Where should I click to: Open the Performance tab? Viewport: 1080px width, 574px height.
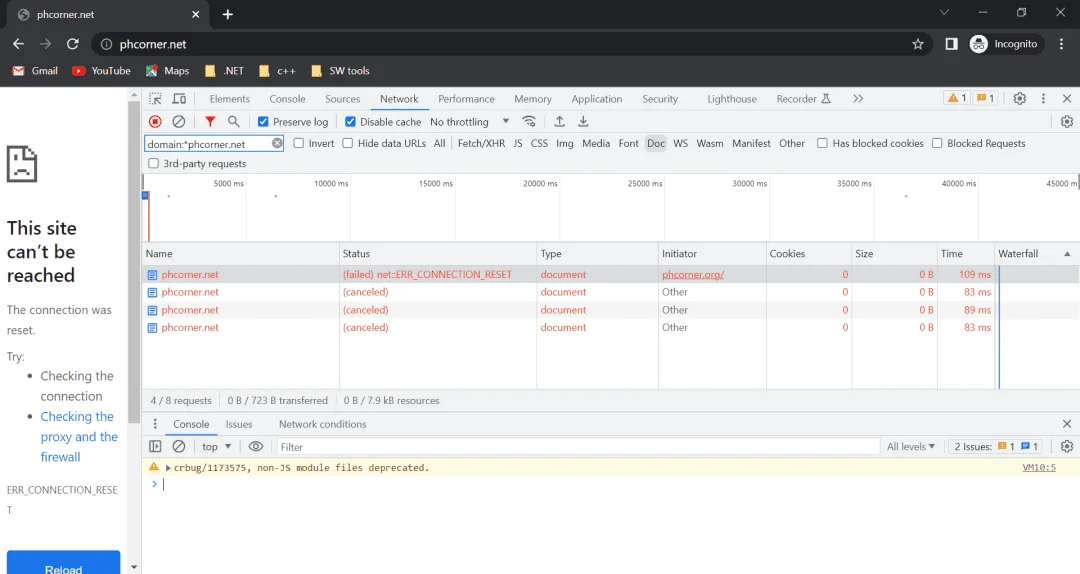(466, 99)
